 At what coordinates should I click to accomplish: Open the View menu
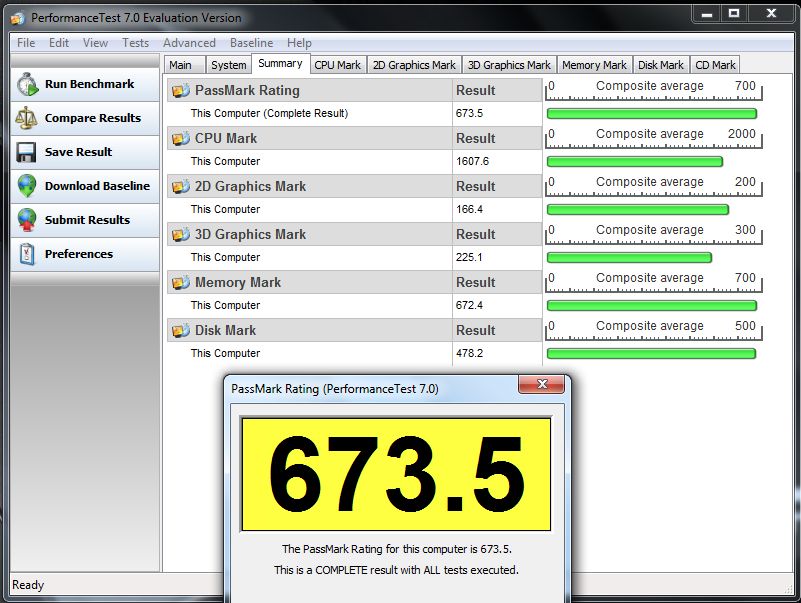[96, 43]
